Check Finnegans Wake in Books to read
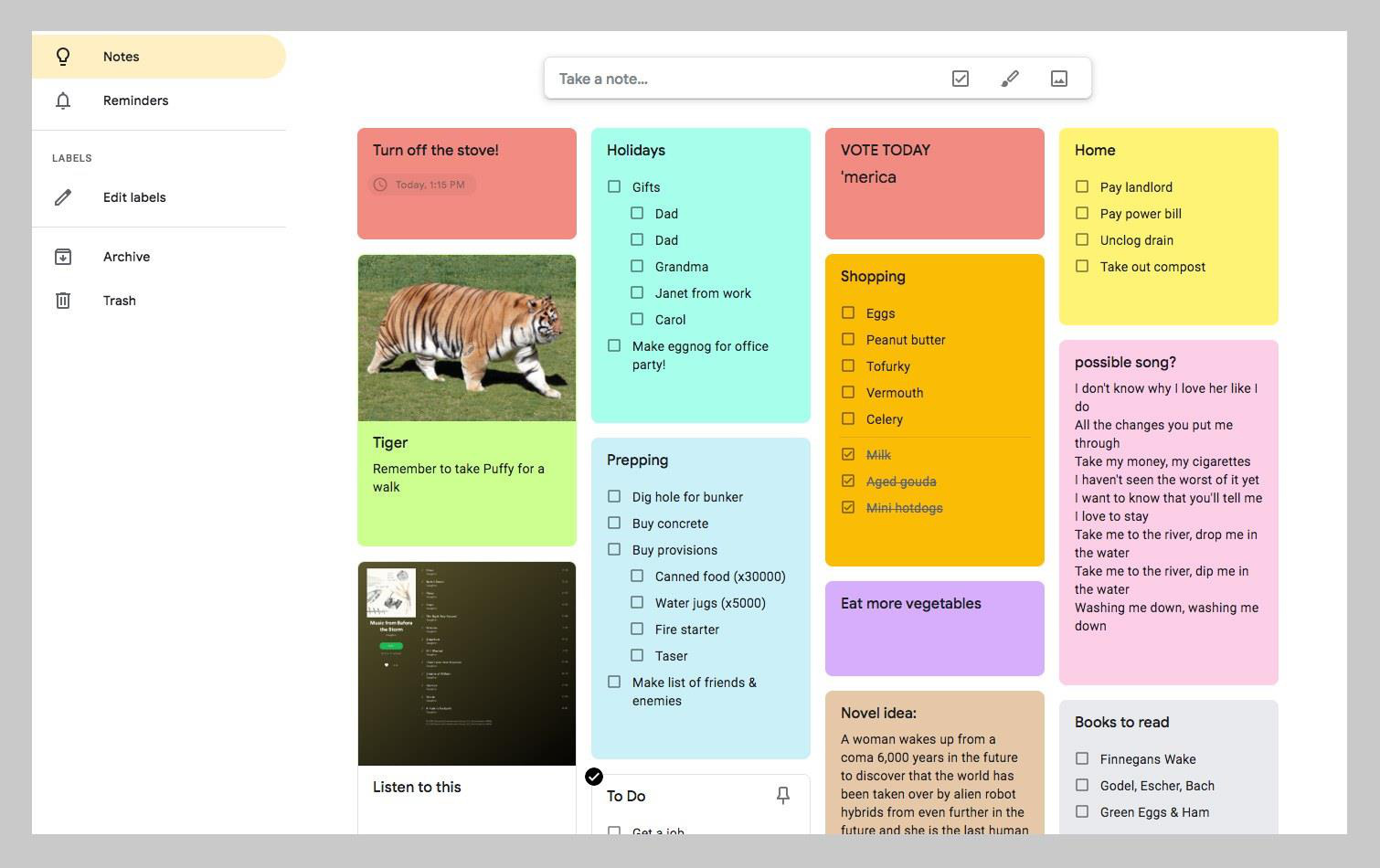Viewport: 1380px width, 868px height. click(1082, 758)
